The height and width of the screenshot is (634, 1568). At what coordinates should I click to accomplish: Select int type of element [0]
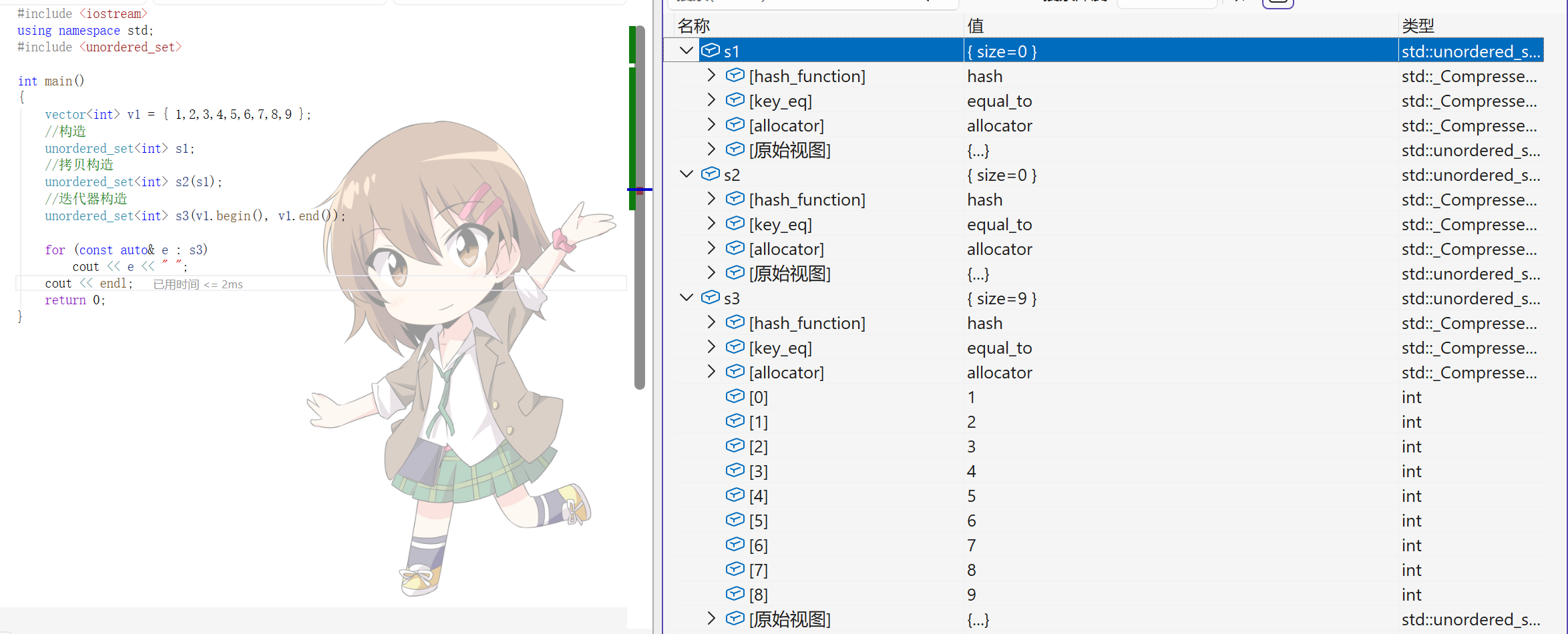pyautogui.click(x=1411, y=397)
